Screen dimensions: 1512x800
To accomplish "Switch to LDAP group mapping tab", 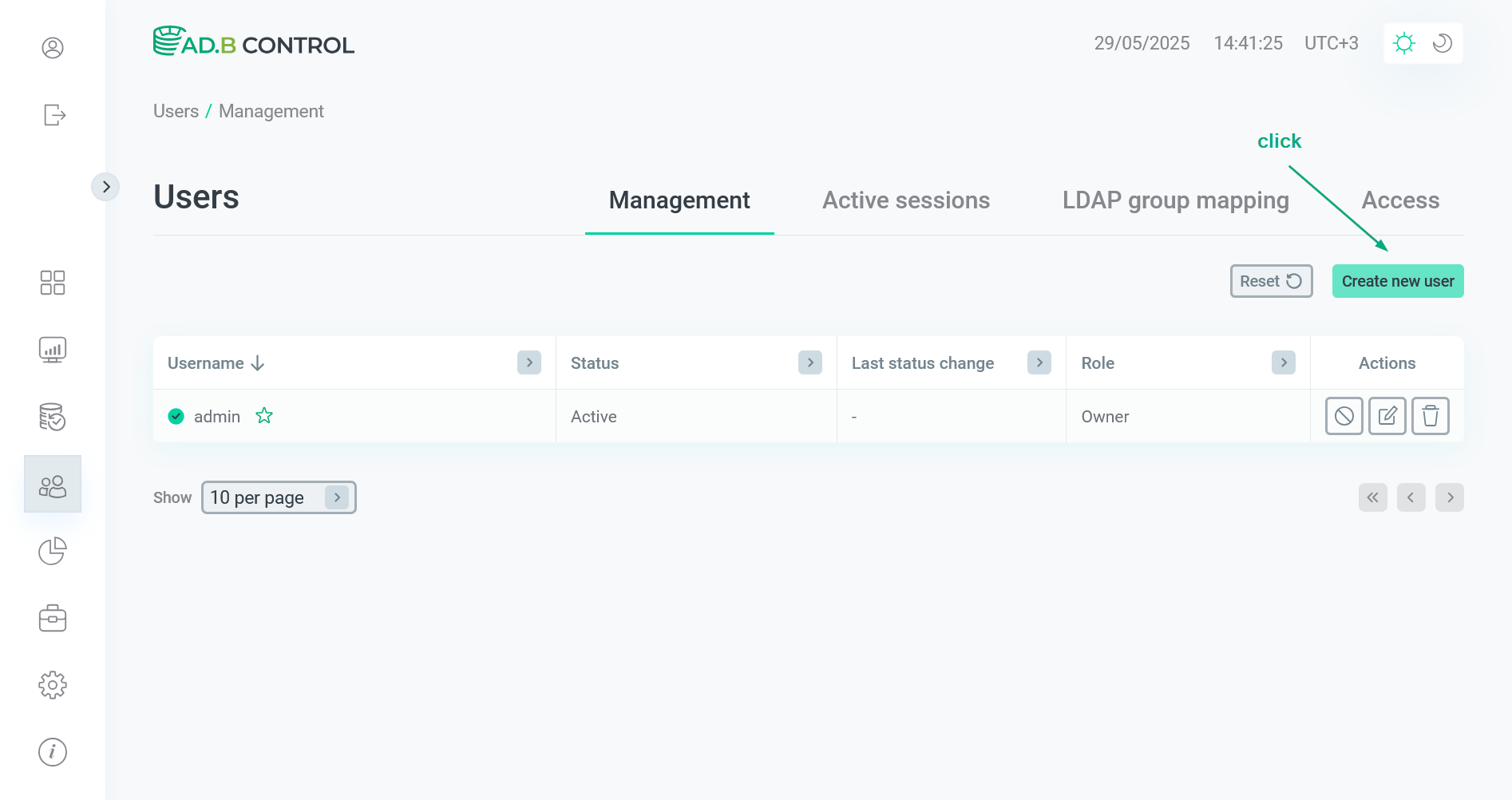I will pyautogui.click(x=1175, y=200).
